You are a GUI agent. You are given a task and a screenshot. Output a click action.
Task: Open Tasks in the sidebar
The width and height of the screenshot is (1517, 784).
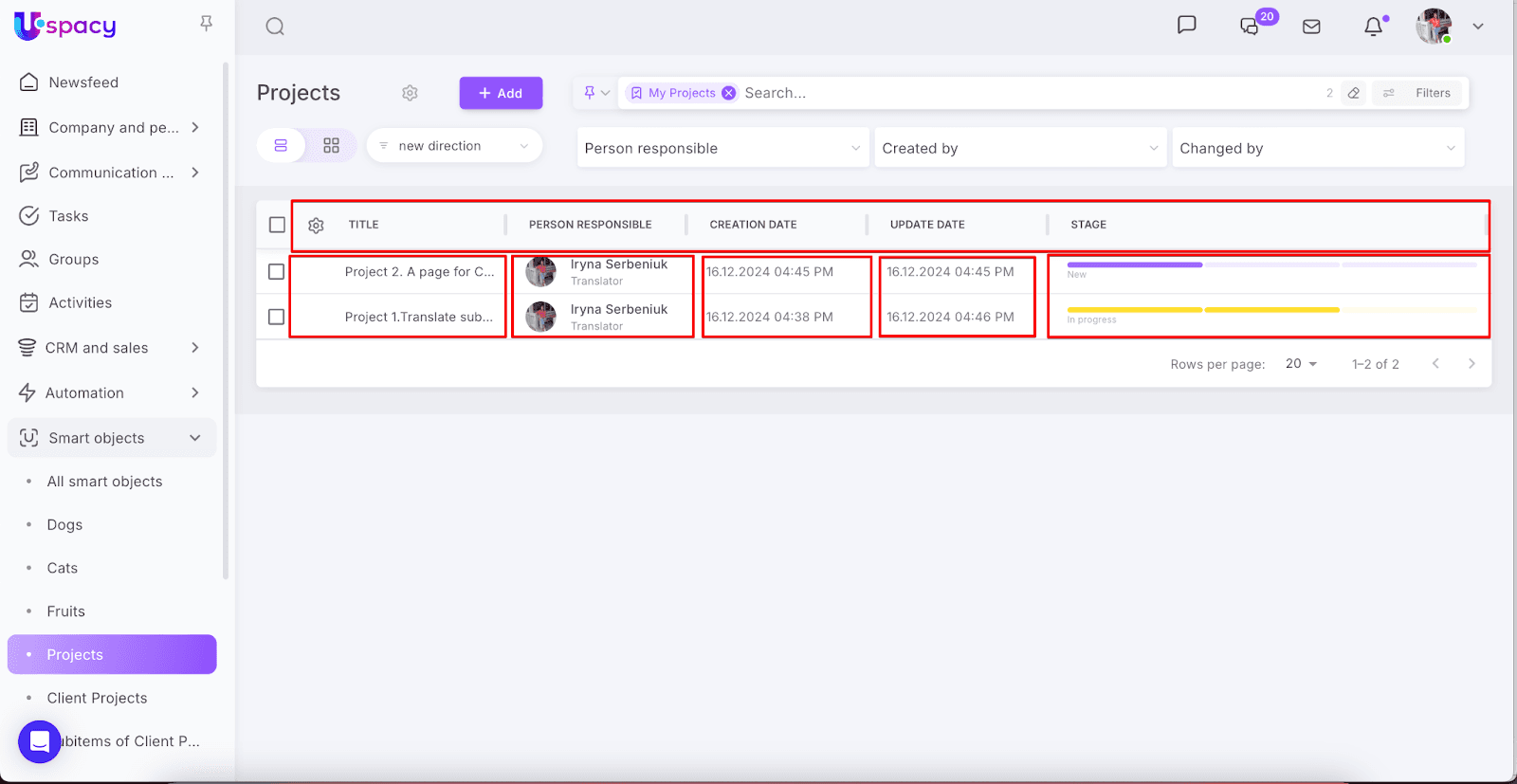[x=68, y=216]
